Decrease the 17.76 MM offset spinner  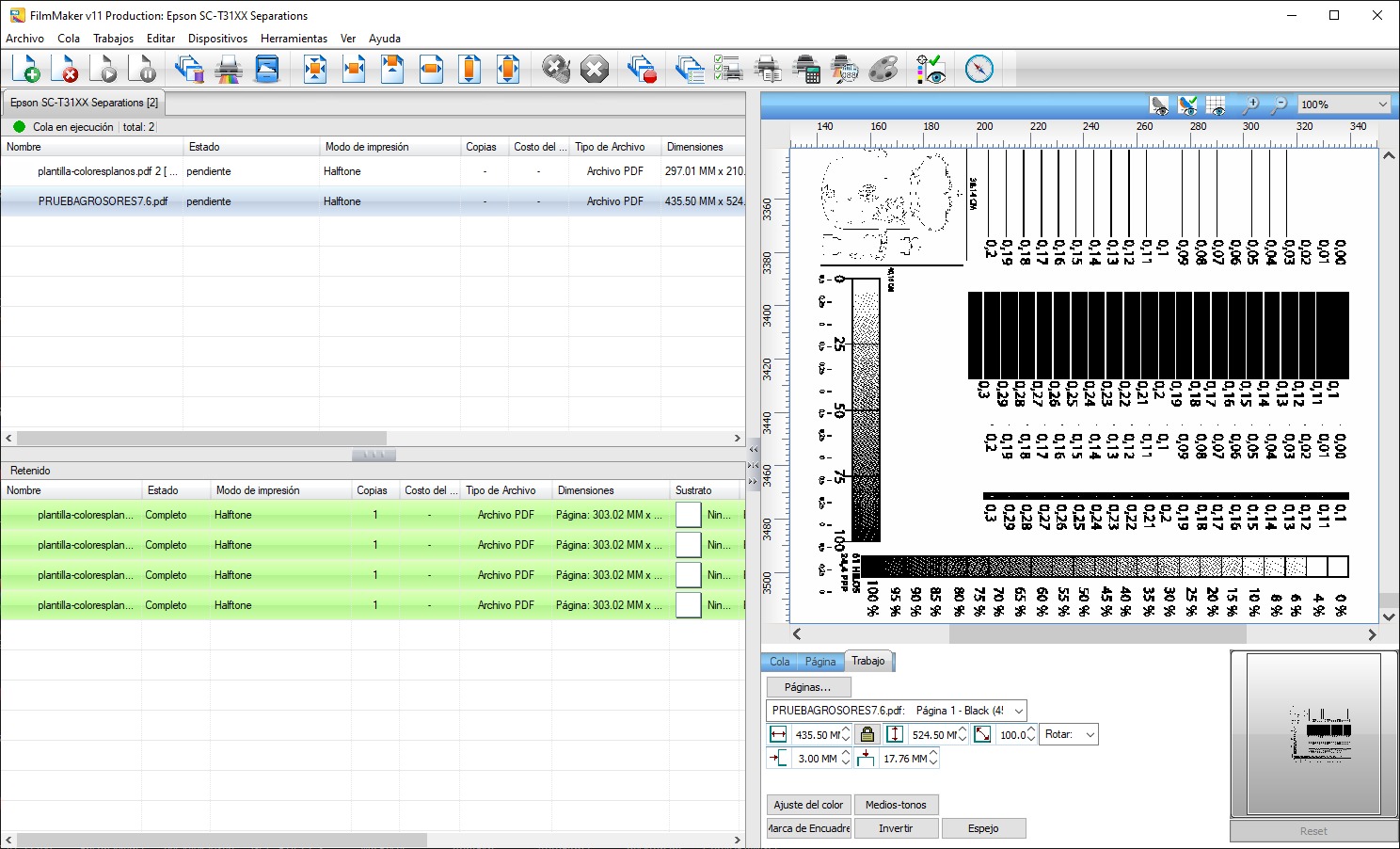pyautogui.click(x=933, y=762)
